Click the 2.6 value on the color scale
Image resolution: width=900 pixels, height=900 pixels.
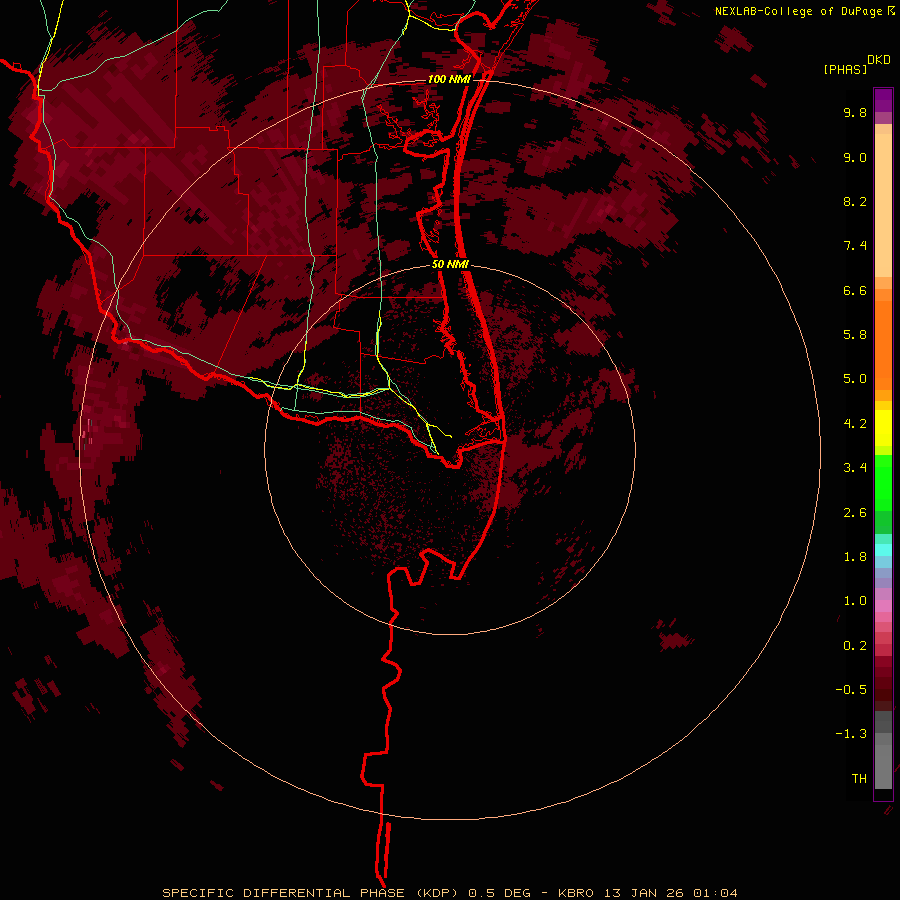[x=855, y=513]
